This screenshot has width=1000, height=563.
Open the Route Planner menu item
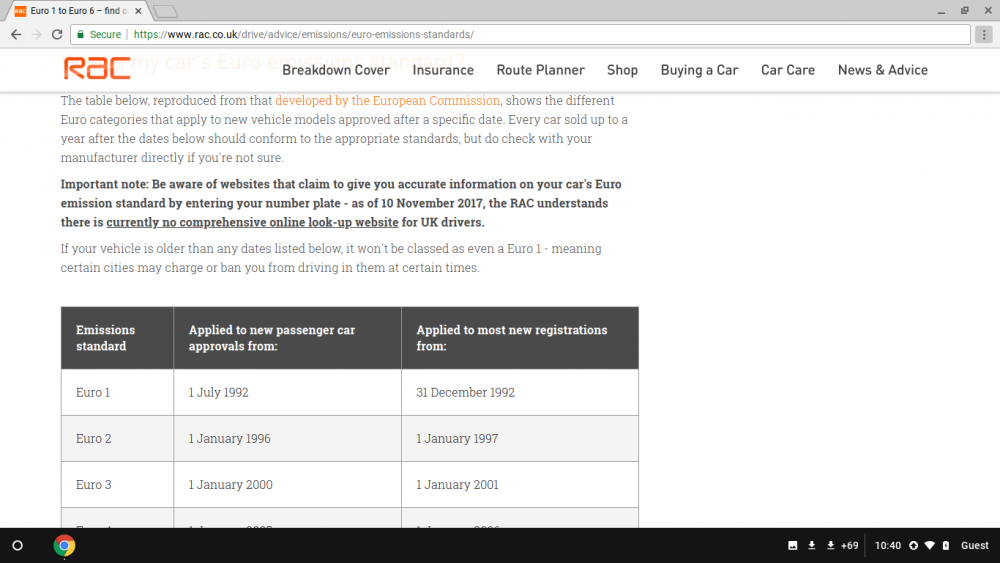point(541,70)
